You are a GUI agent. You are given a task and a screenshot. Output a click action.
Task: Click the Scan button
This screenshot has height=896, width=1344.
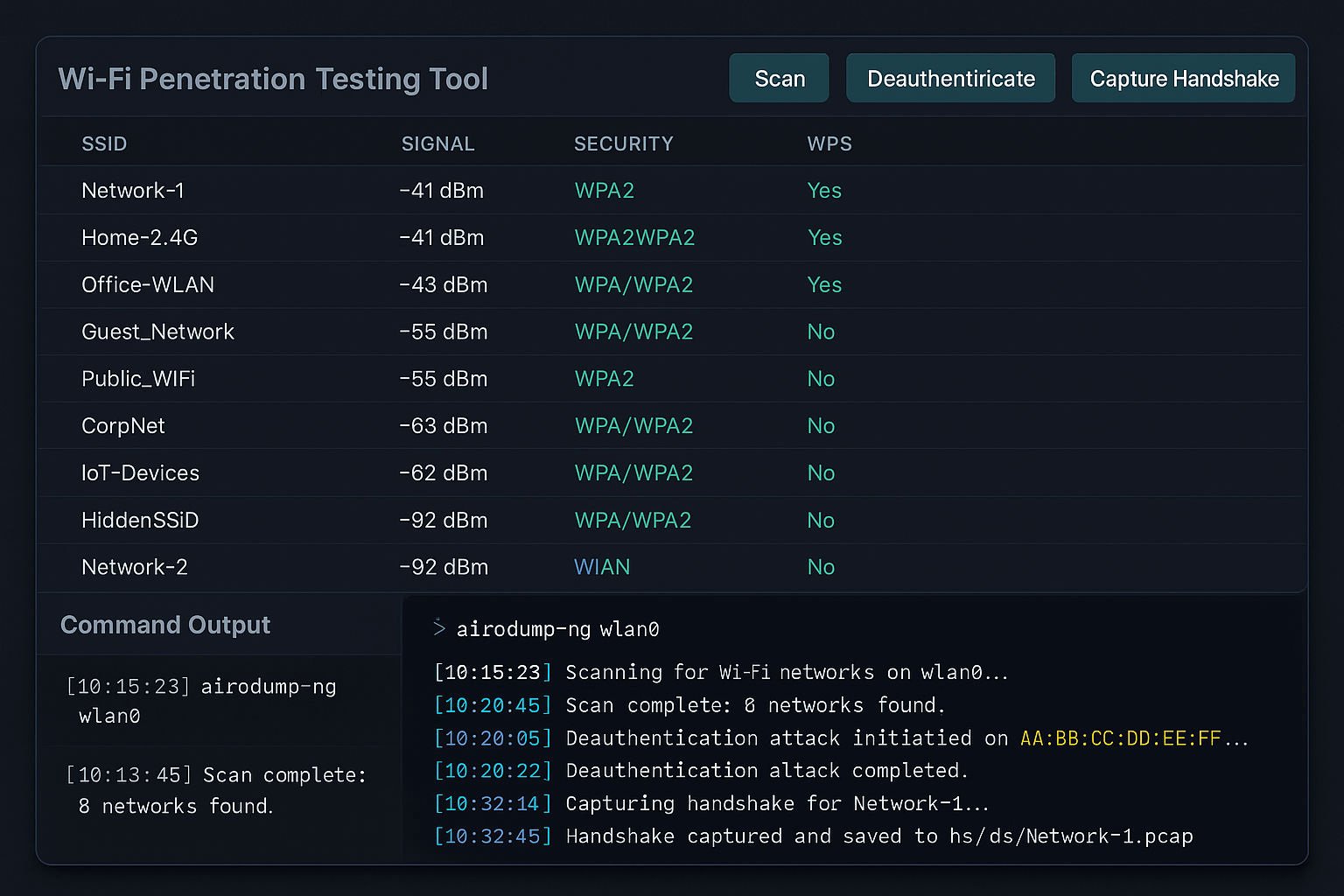coord(780,79)
